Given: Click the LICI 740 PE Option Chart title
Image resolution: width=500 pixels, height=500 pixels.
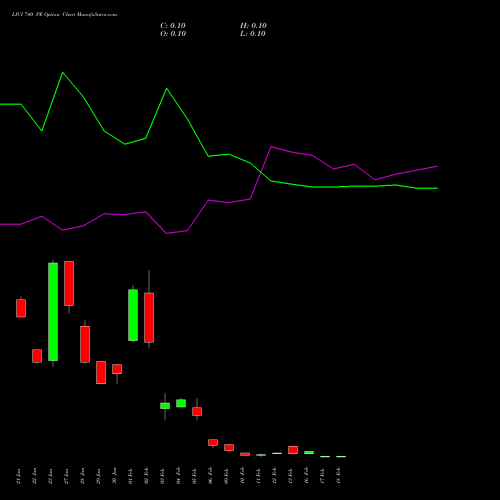Looking at the screenshot, I should tap(64, 15).
